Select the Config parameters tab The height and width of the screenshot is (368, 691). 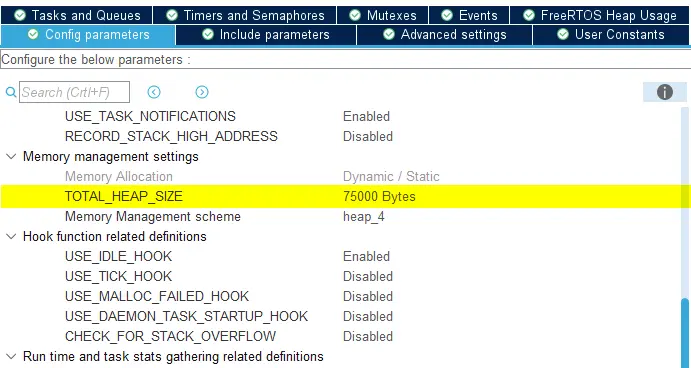[88, 35]
